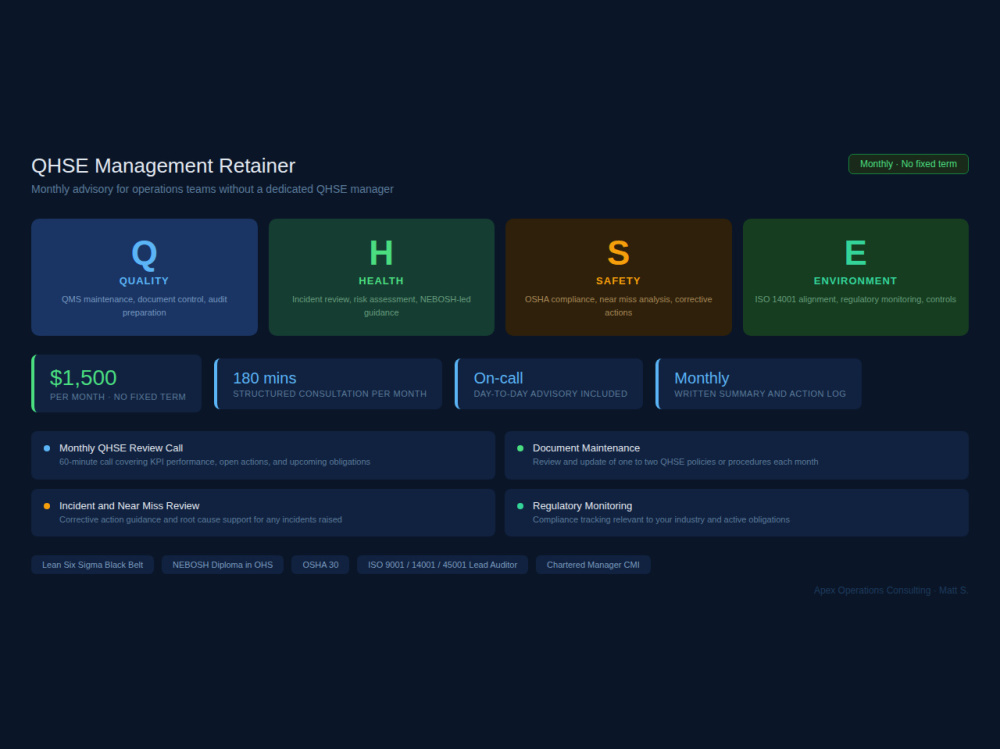The width and height of the screenshot is (1000, 749).
Task: Click DAY-TO-DAY ADVISORY INCLUDED caption
Action: tap(550, 394)
